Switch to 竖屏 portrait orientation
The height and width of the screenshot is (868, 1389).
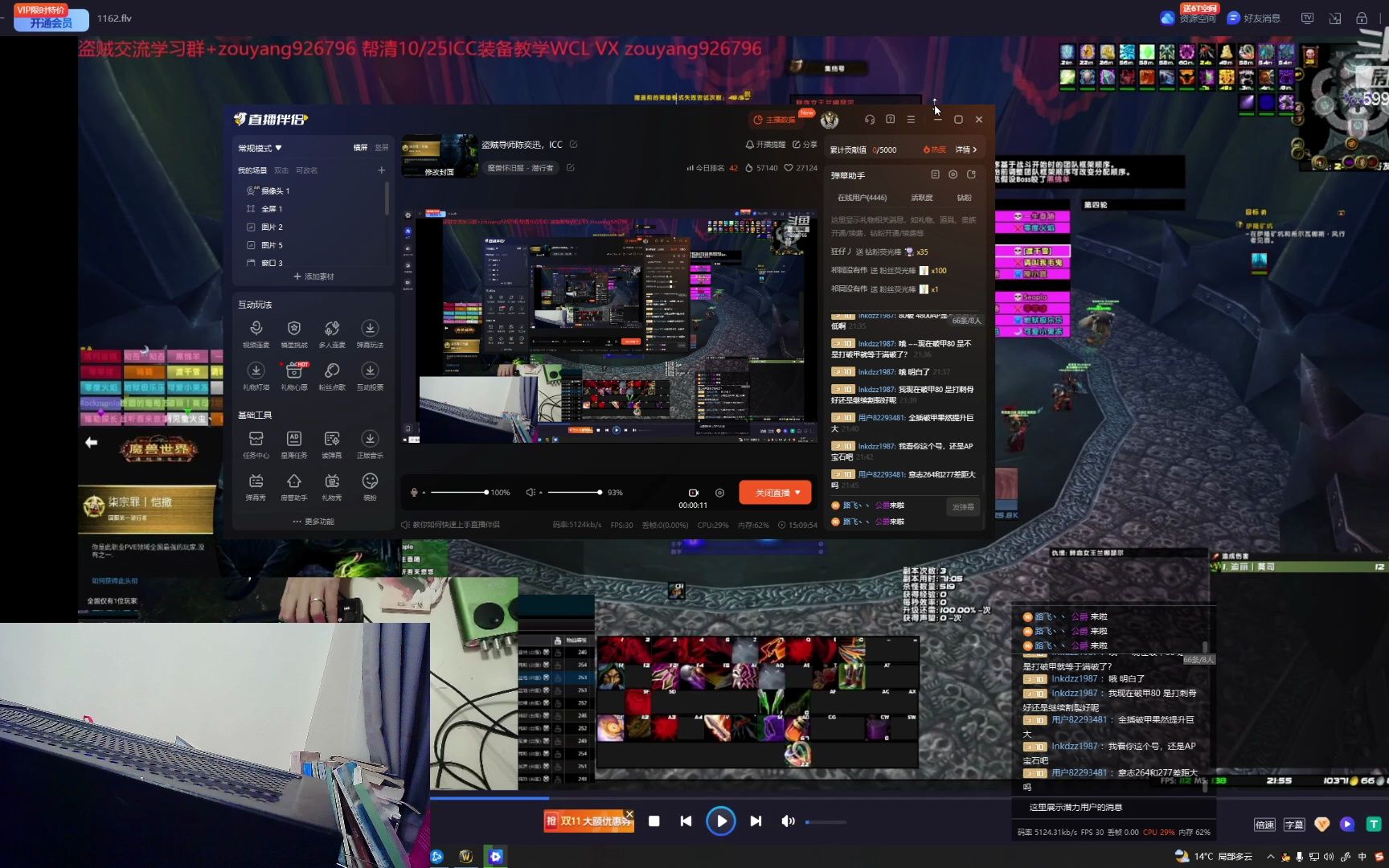pos(382,148)
